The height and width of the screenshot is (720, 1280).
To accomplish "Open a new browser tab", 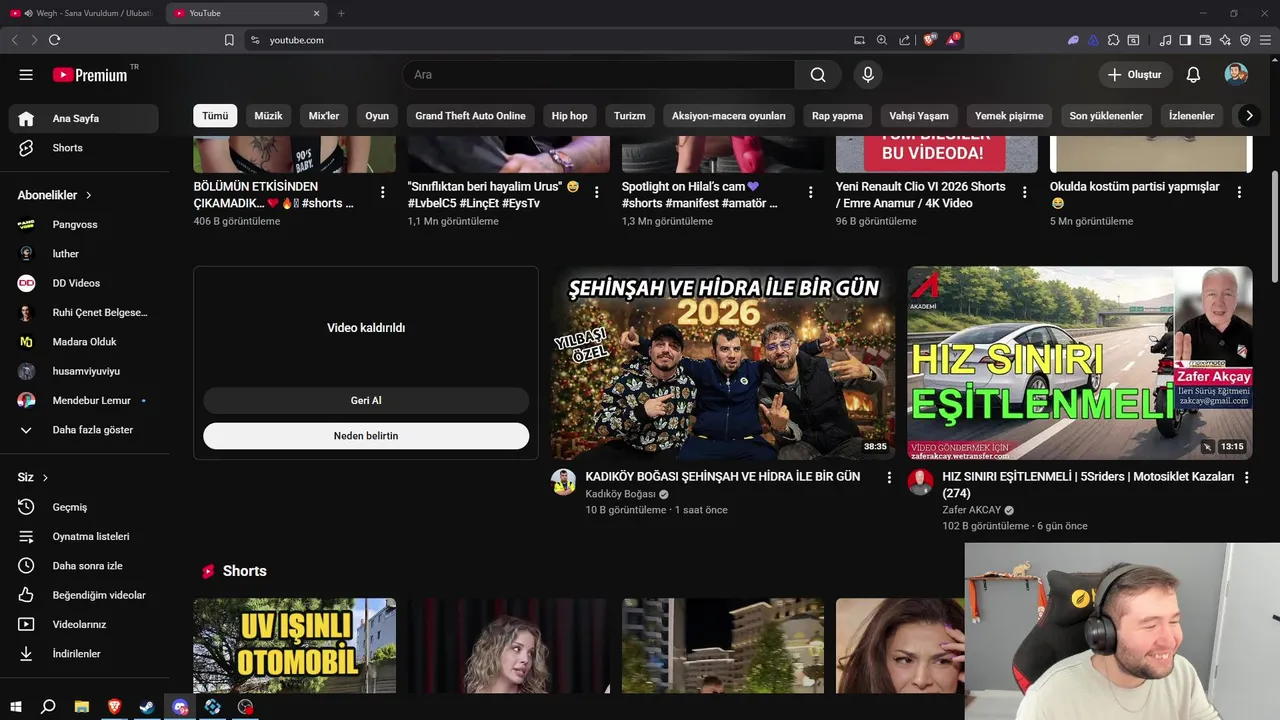I will [x=341, y=13].
